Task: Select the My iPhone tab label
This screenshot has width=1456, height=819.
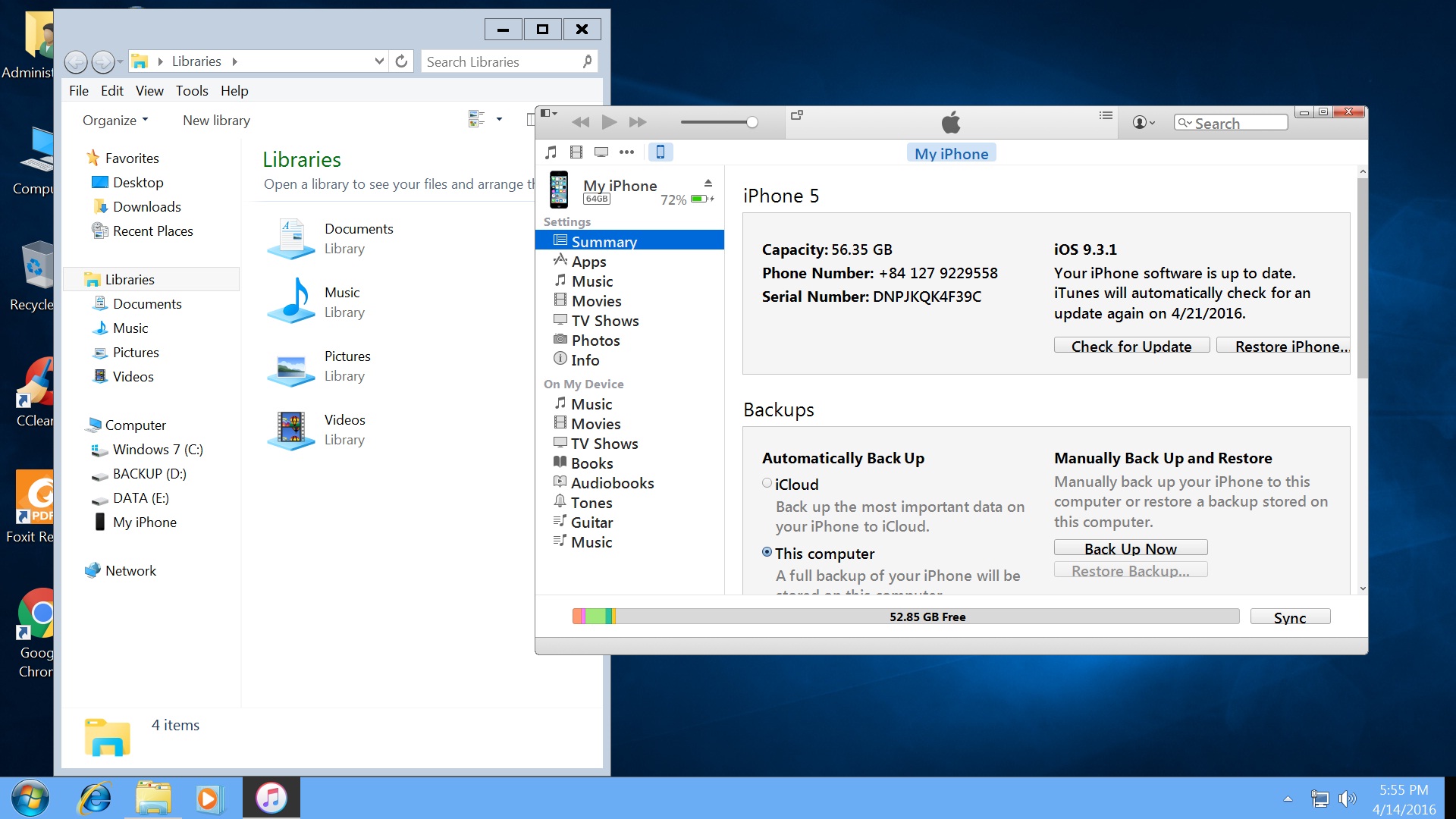Action: 951,153
